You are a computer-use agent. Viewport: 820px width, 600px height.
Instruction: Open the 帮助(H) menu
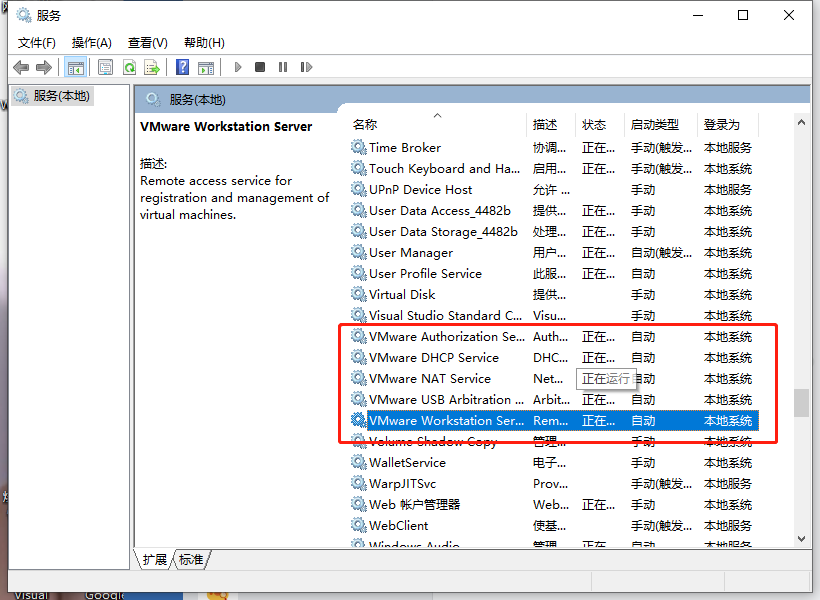[204, 42]
